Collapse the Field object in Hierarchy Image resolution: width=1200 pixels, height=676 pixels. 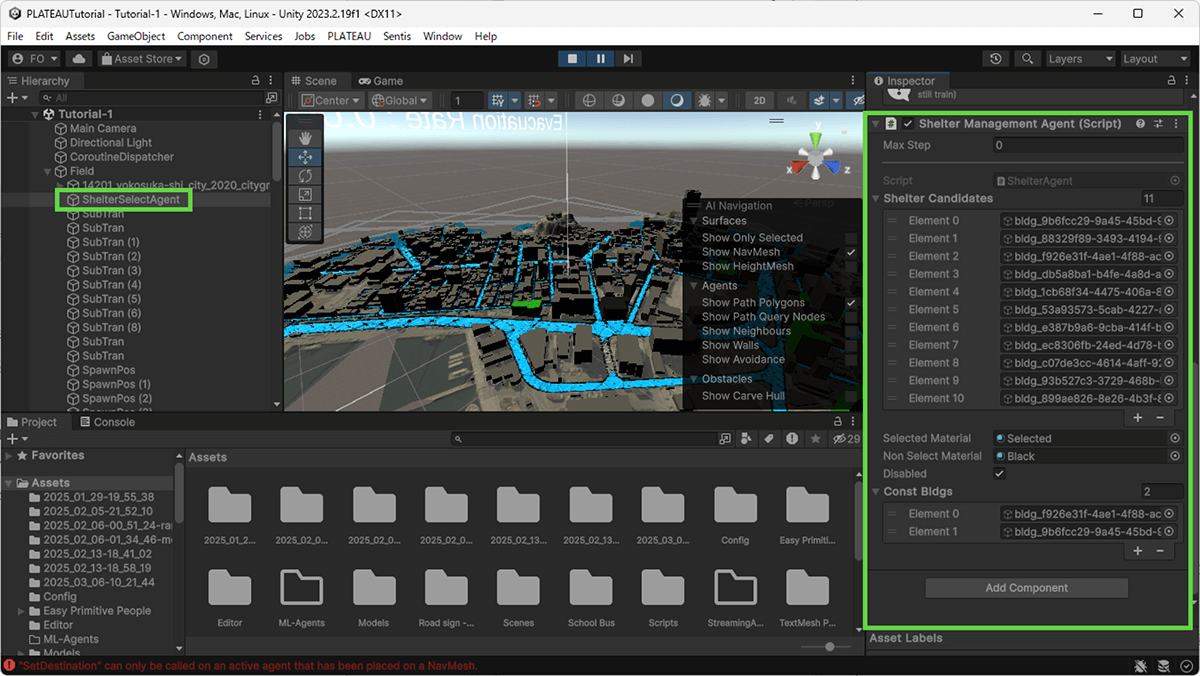[x=47, y=171]
